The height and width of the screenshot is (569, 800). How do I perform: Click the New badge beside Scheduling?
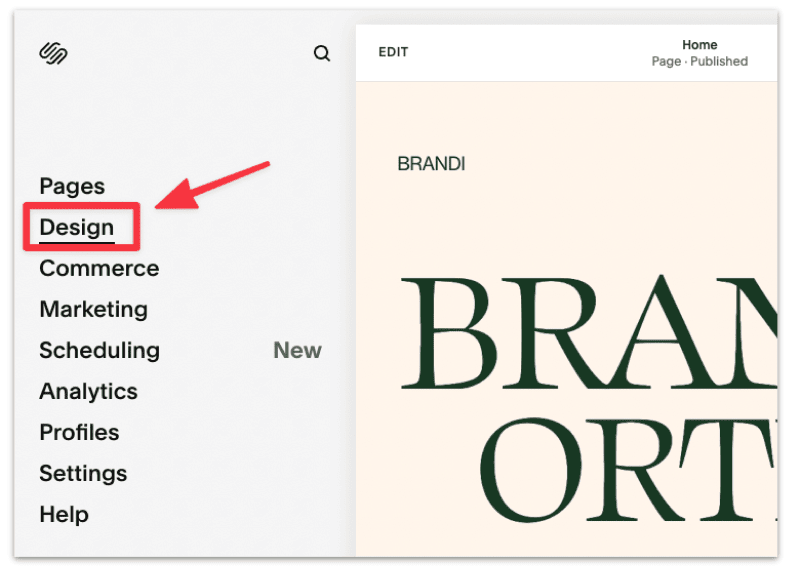click(297, 350)
